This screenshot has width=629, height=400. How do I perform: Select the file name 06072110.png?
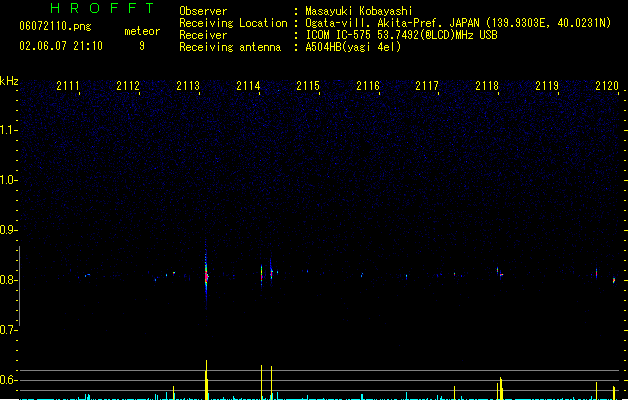pyautogui.click(x=55, y=26)
